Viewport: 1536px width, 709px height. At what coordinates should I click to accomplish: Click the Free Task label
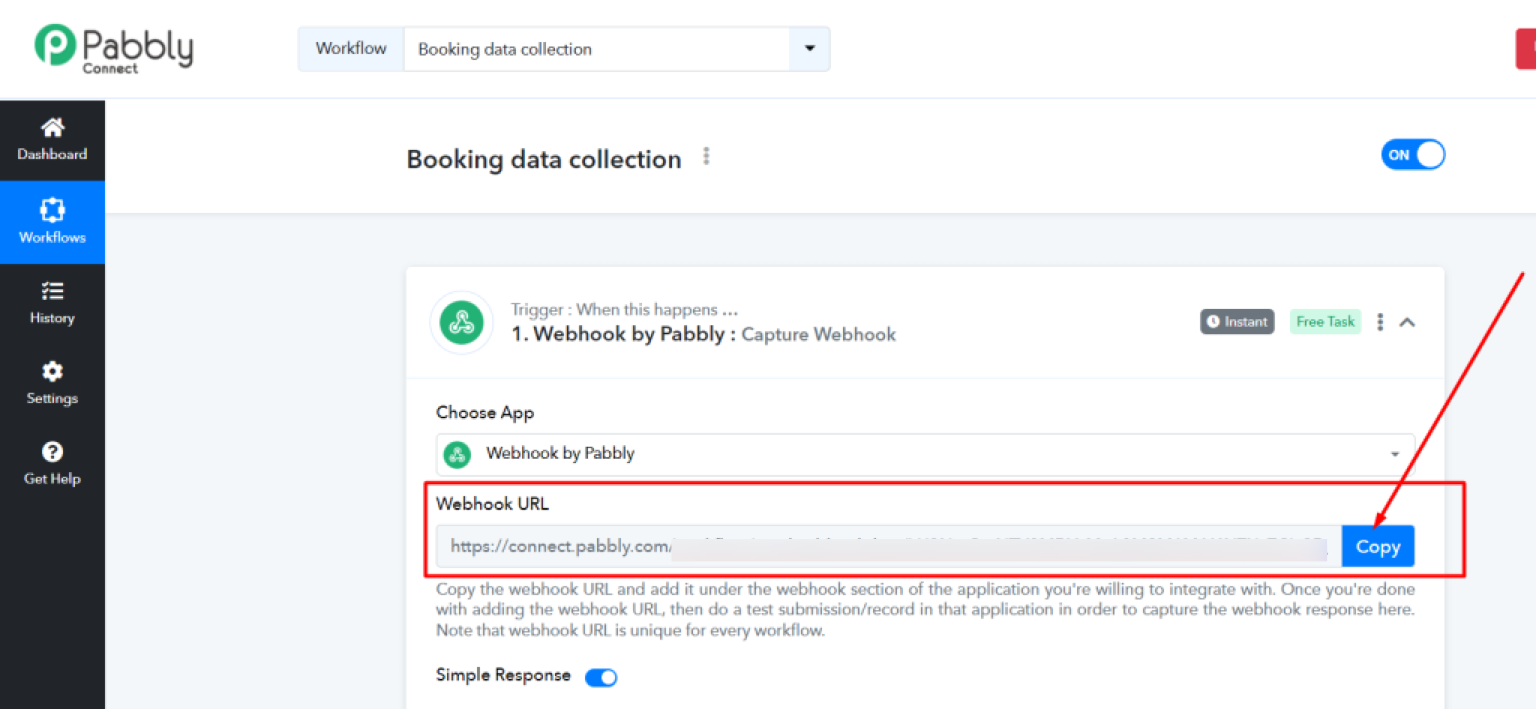pos(1325,321)
